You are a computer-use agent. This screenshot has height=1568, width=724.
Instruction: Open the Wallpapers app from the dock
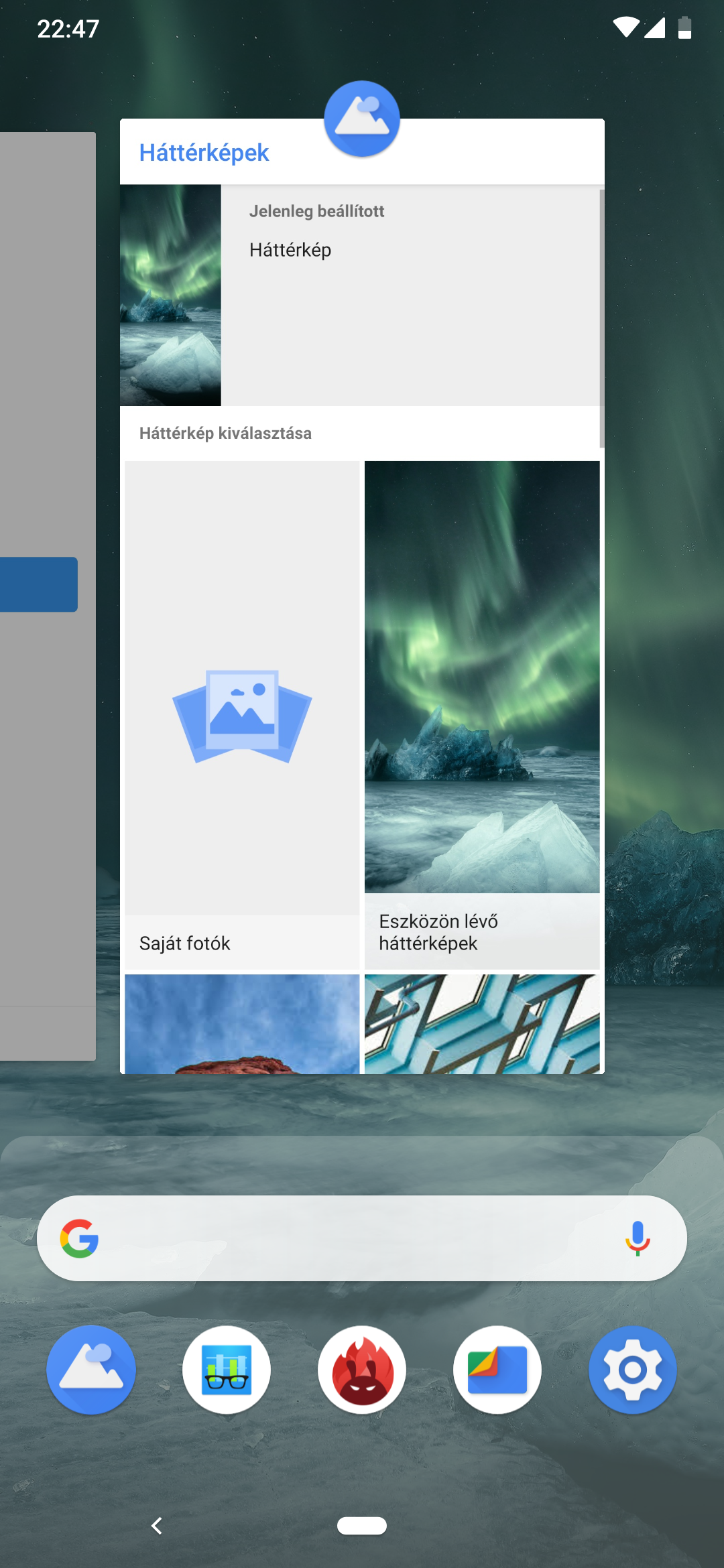pos(91,1369)
